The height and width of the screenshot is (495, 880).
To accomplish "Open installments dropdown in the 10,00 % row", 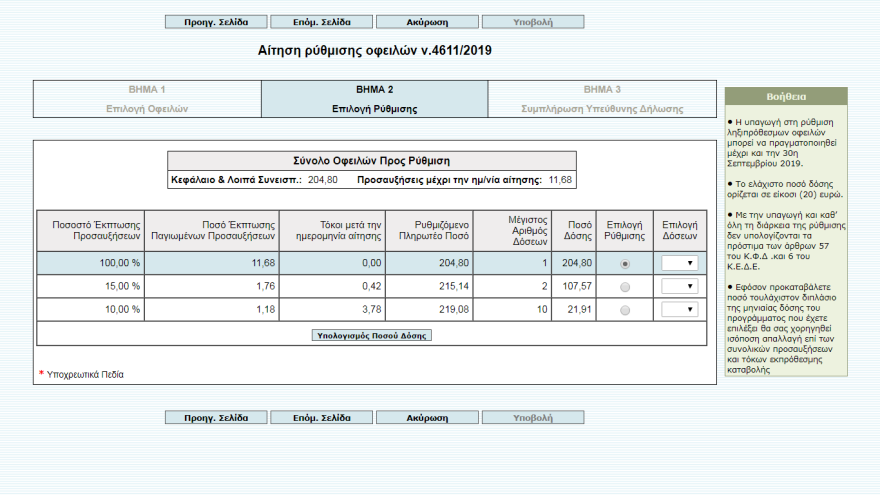I will tap(679, 310).
